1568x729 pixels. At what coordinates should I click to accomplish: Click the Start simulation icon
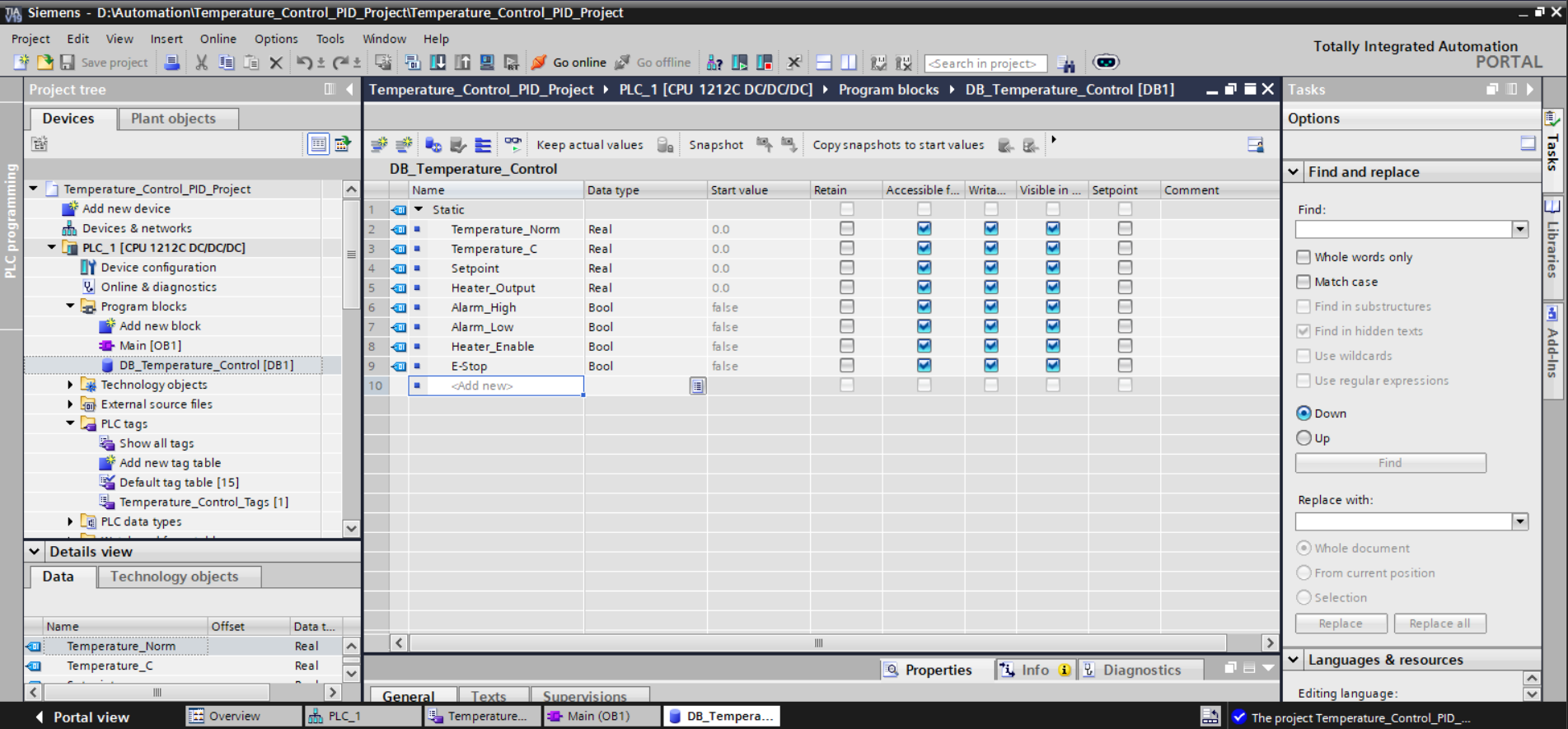click(487, 63)
